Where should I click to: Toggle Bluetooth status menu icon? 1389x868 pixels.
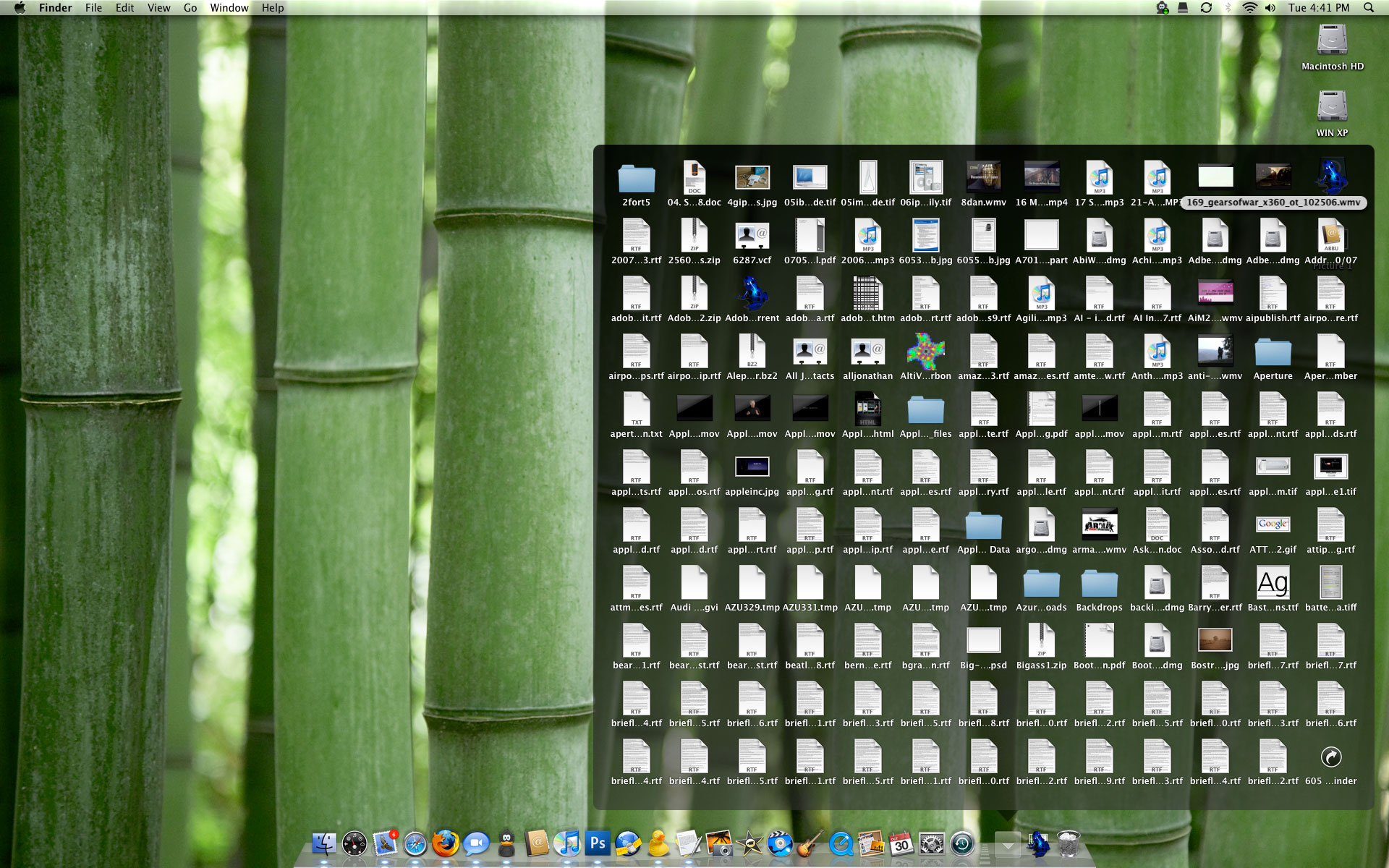[1228, 8]
